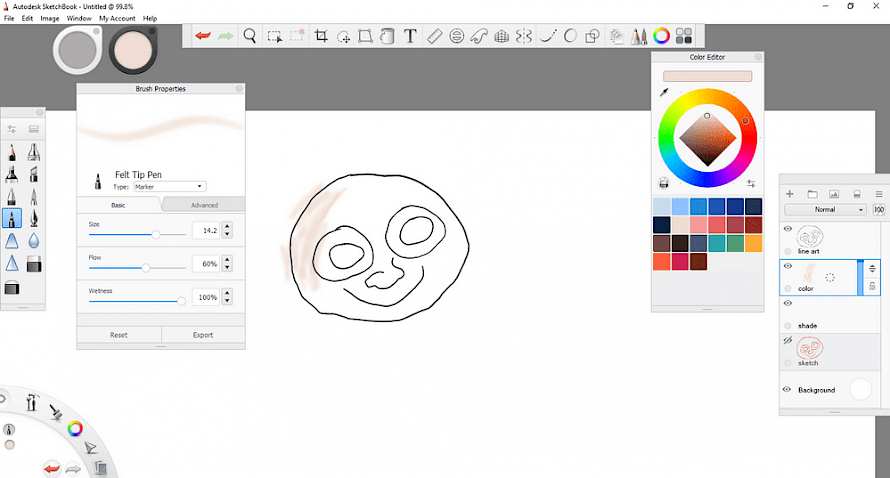Enable the Predictive Stroke tool
Image resolution: width=890 pixels, height=478 pixels.
(x=570, y=36)
